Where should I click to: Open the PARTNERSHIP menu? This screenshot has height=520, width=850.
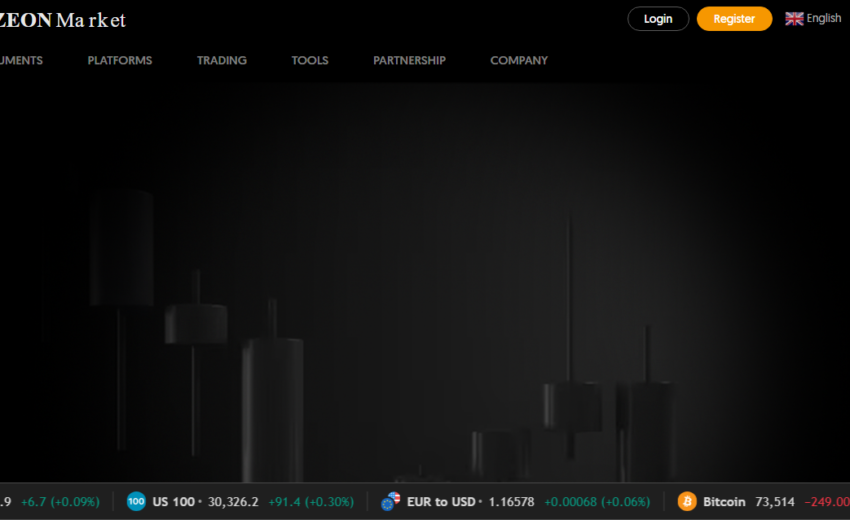[409, 60]
